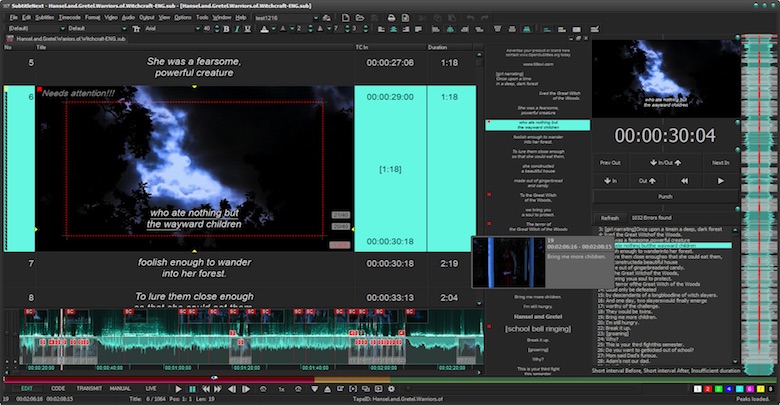Apply Italic formatting from the toolbar
Image resolution: width=780 pixels, height=405 pixels.
click(239, 28)
